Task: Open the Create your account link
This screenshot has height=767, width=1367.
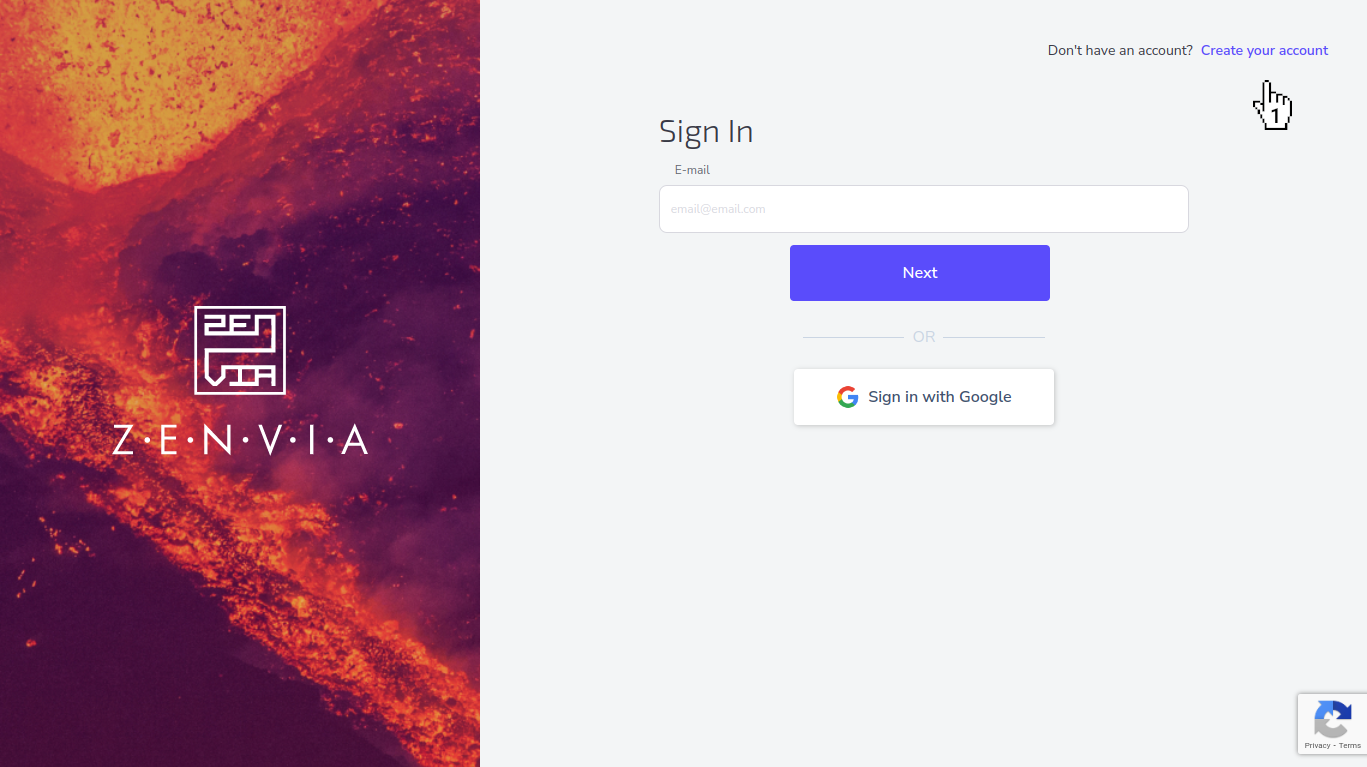Action: (1264, 50)
